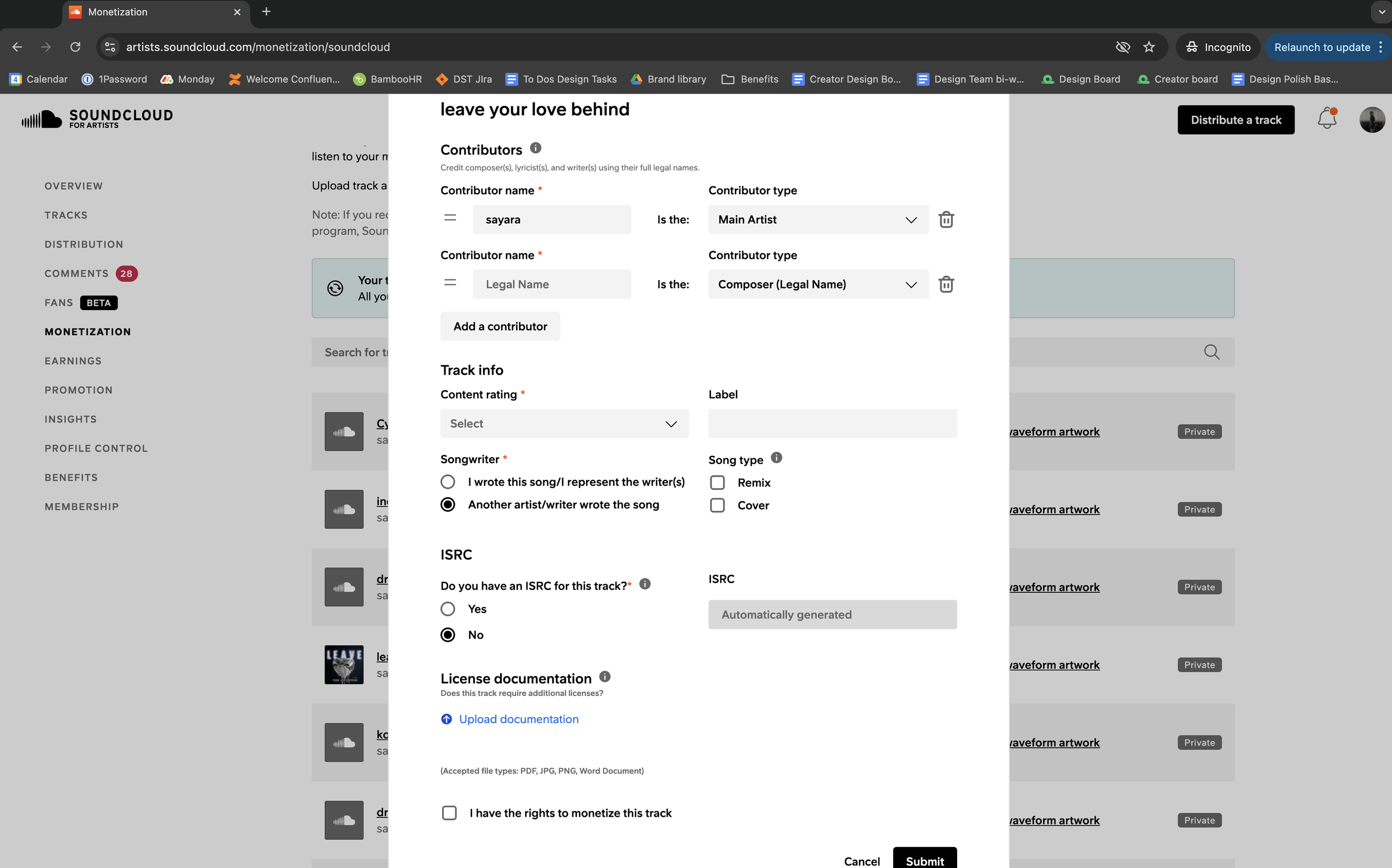
Task: Click your profile avatar
Action: coord(1373,119)
